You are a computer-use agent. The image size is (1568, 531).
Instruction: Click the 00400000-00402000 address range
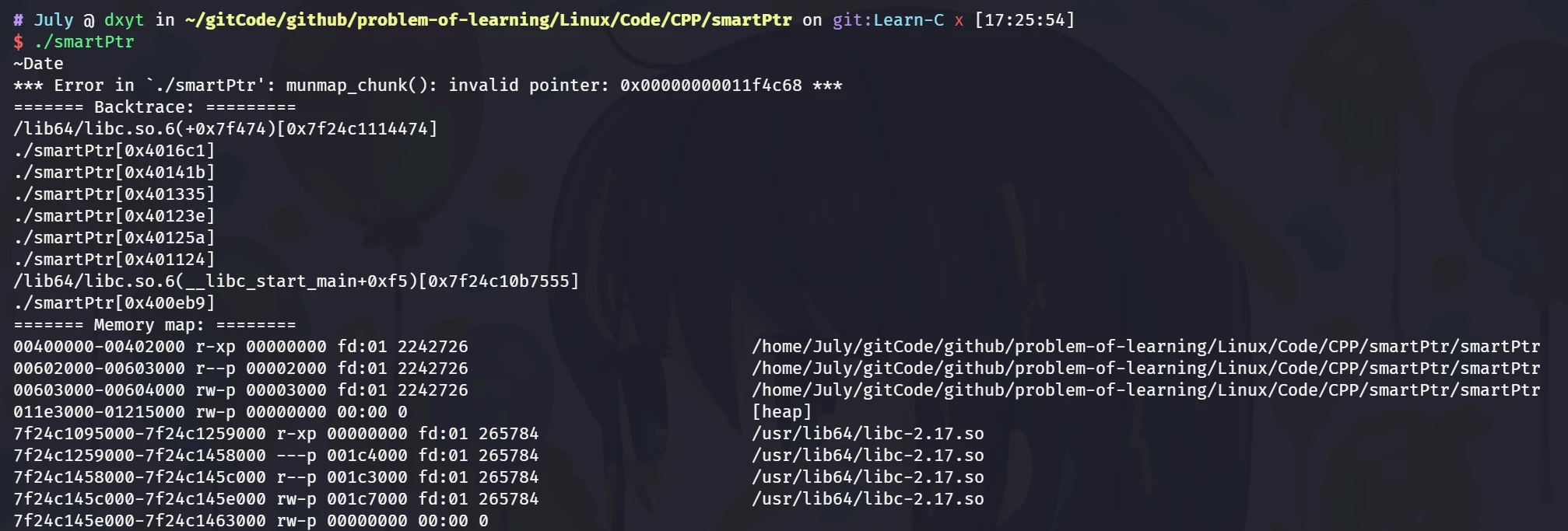tap(99, 347)
